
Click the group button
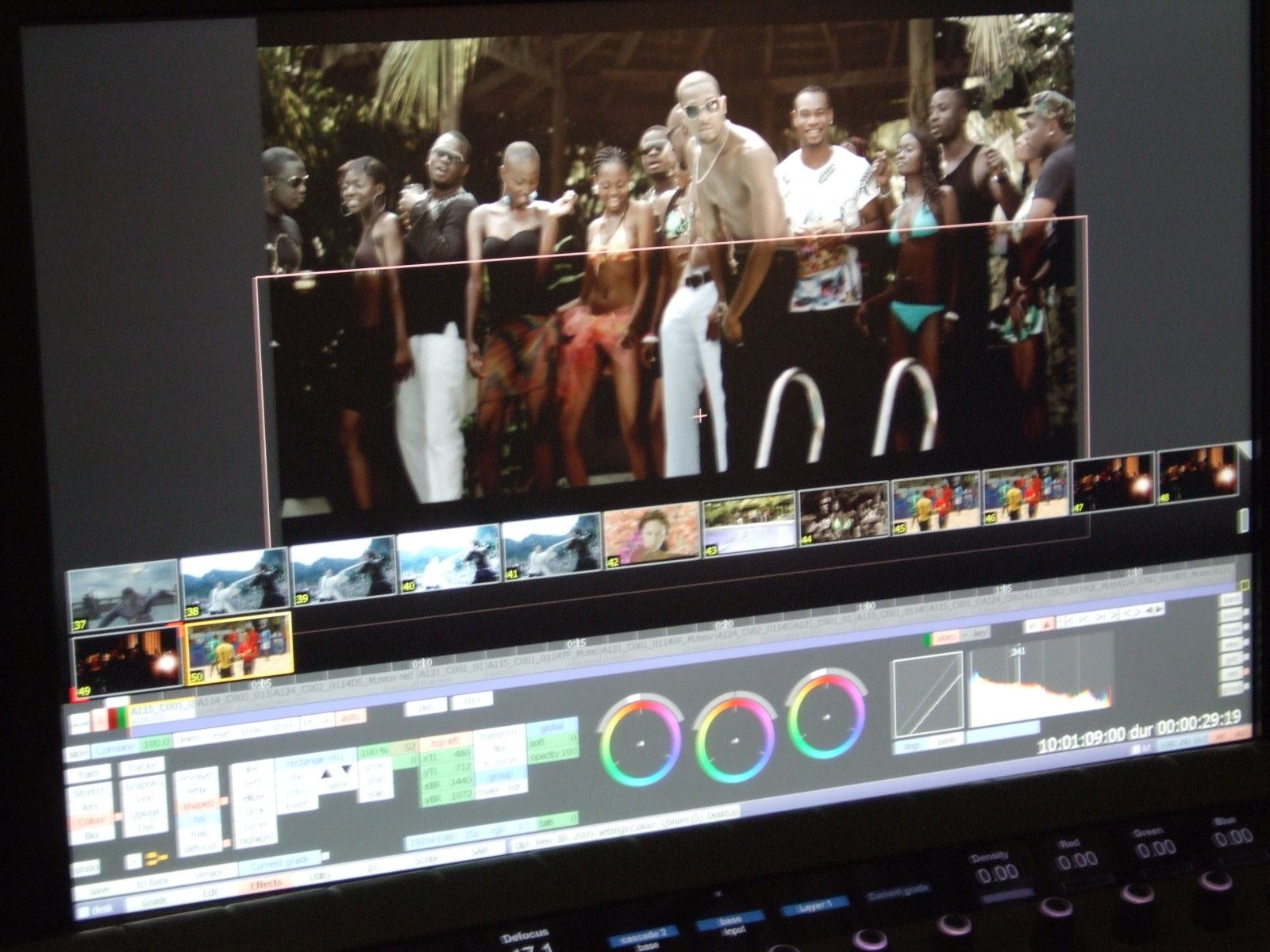500,777
